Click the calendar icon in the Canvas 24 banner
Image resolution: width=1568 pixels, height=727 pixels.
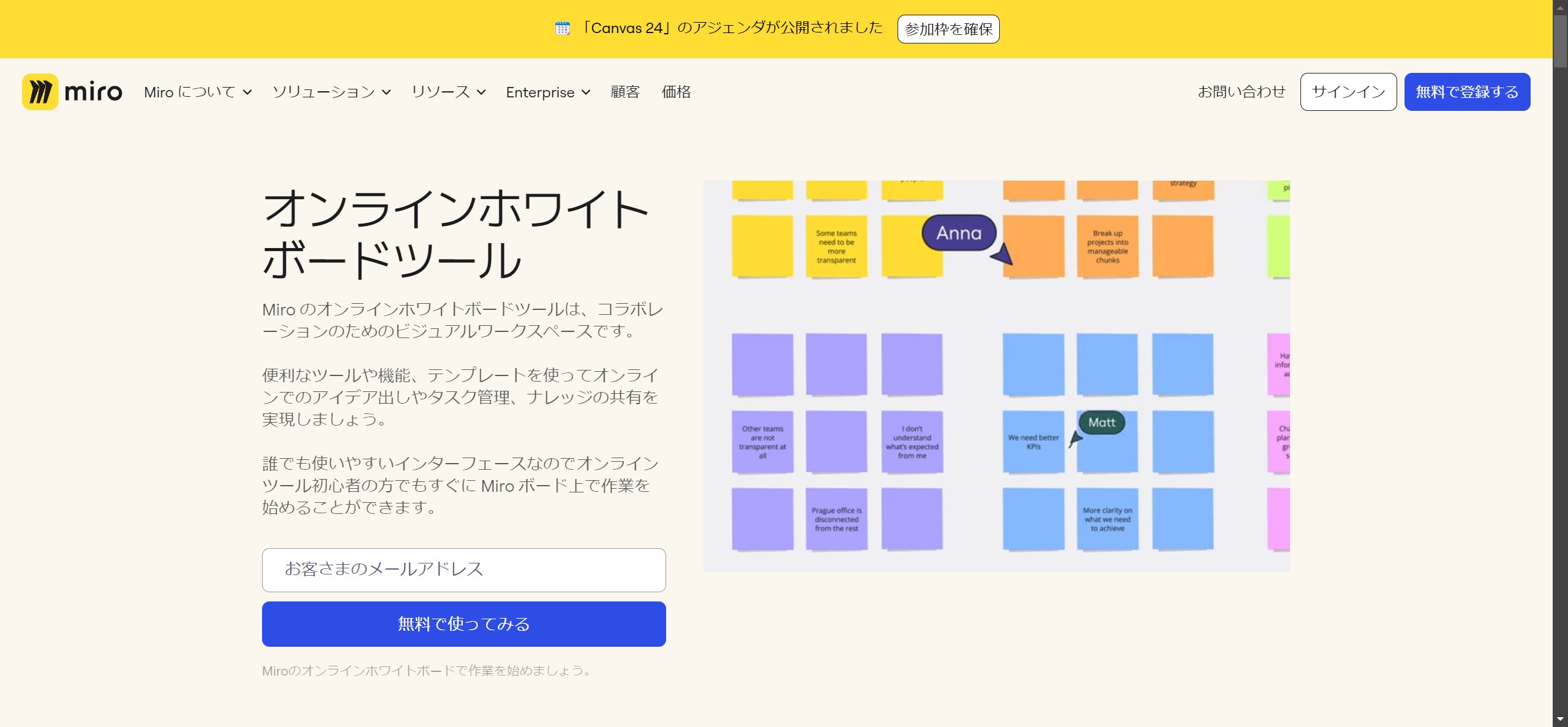click(562, 28)
